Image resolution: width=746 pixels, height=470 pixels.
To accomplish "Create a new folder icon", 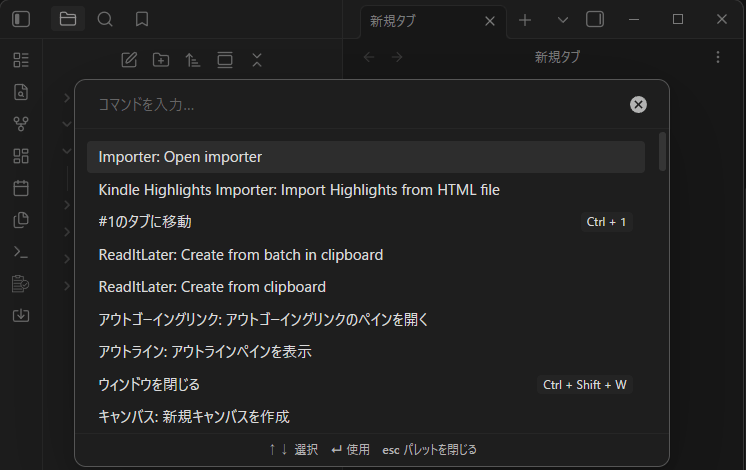I will tap(161, 60).
